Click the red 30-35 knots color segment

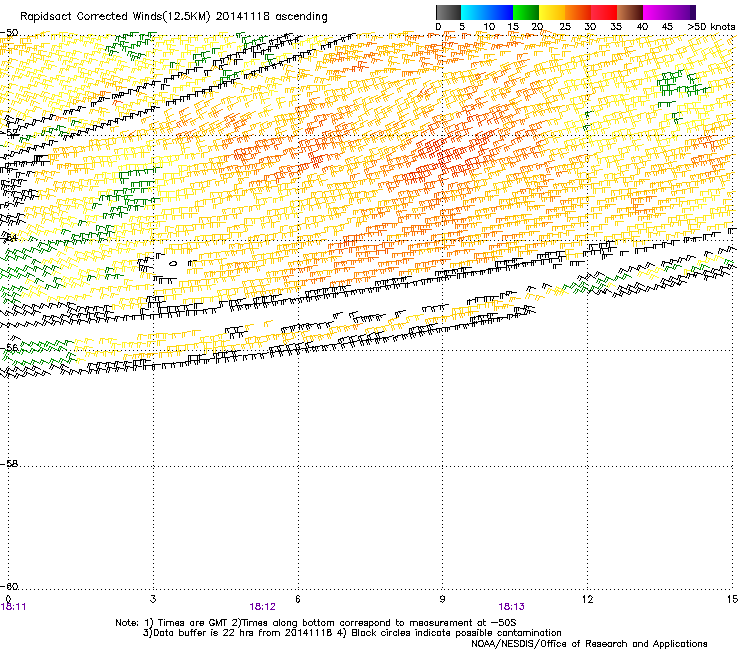tap(604, 12)
